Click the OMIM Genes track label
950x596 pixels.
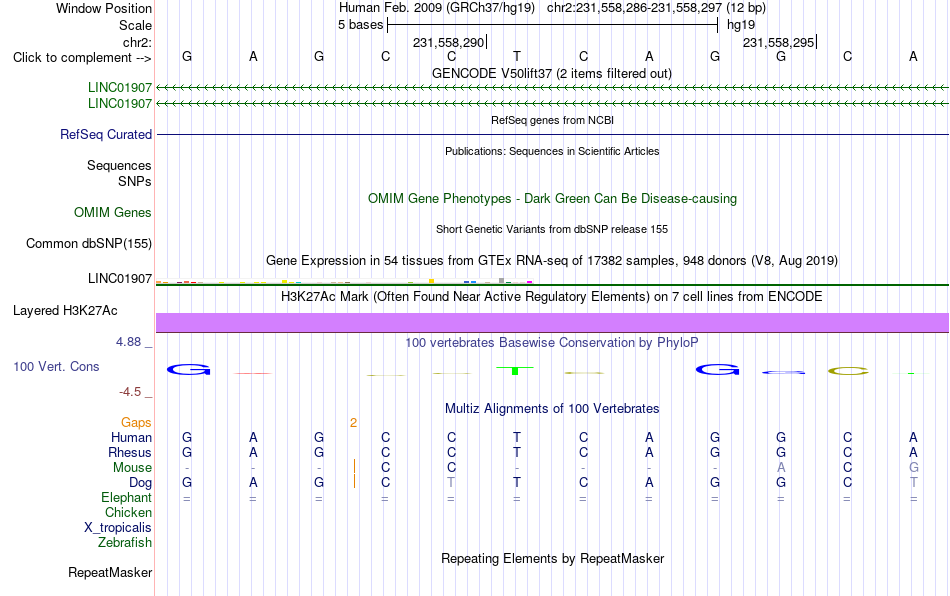[113, 213]
